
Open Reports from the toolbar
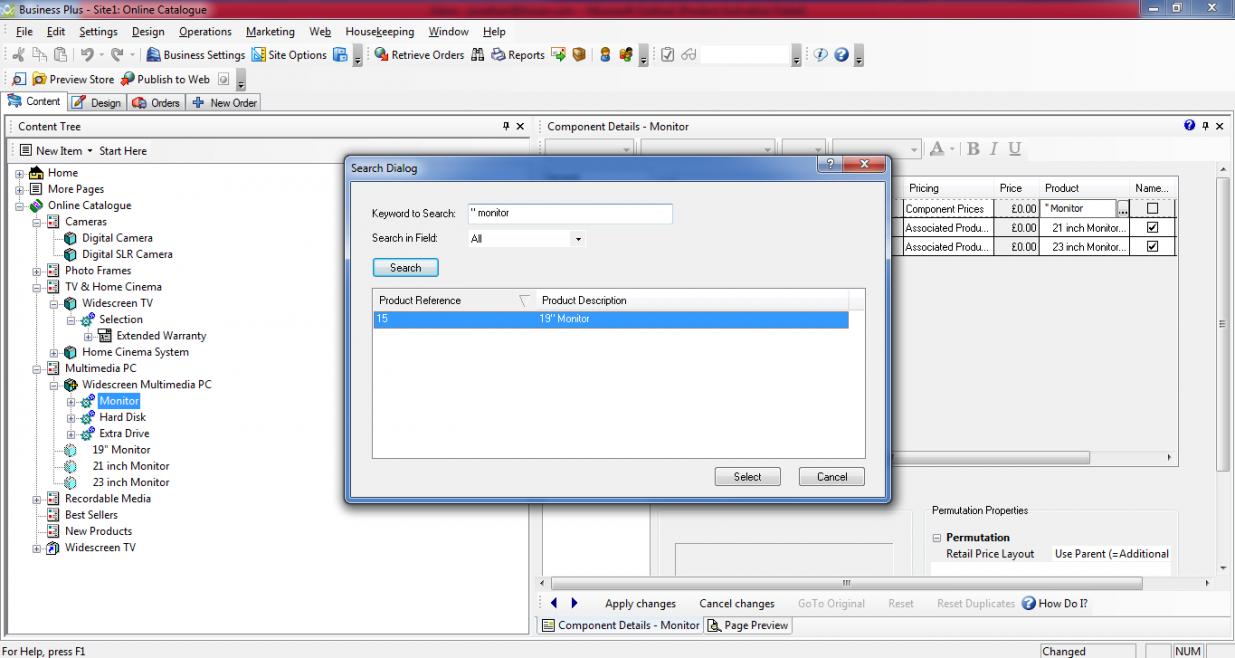point(498,55)
